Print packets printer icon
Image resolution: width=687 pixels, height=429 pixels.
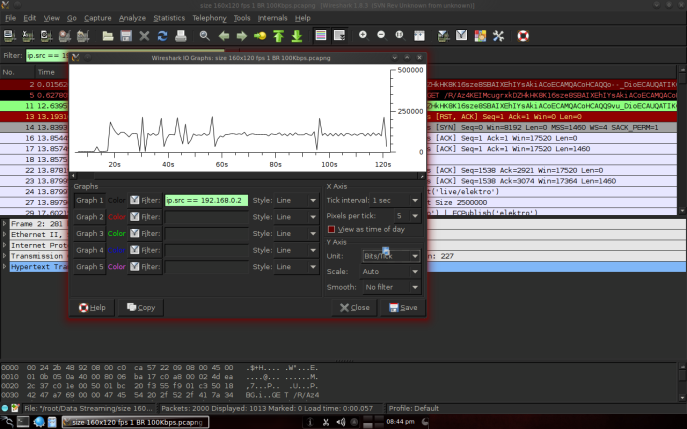coord(181,35)
